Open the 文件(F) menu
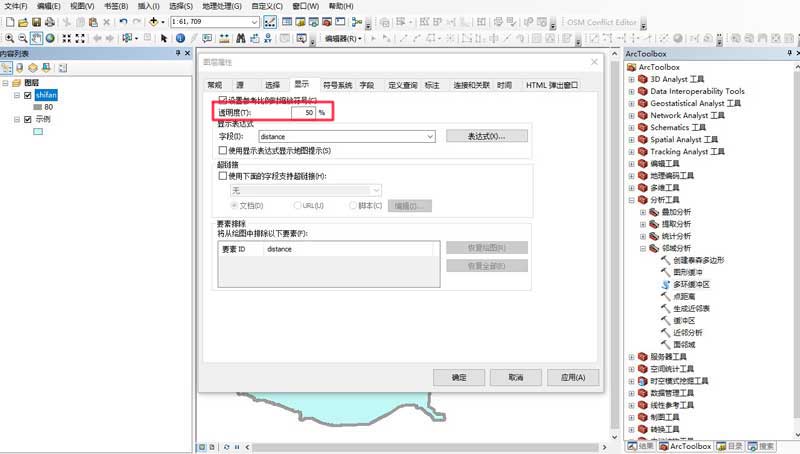The width and height of the screenshot is (800, 454). [15, 6]
